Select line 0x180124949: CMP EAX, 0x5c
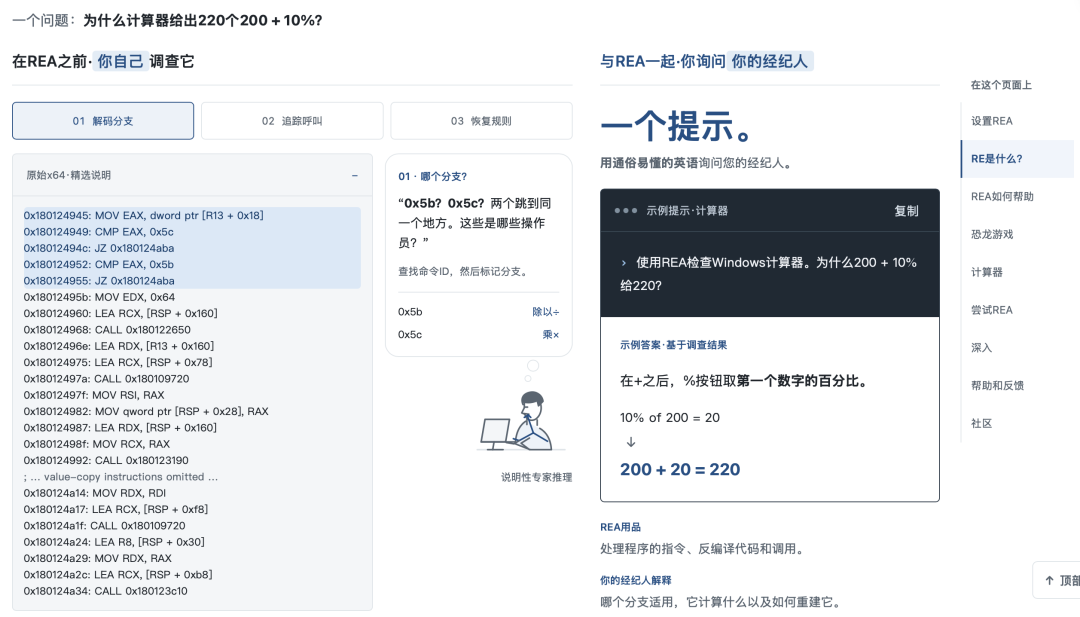The height and width of the screenshot is (617, 1080). tap(98, 232)
